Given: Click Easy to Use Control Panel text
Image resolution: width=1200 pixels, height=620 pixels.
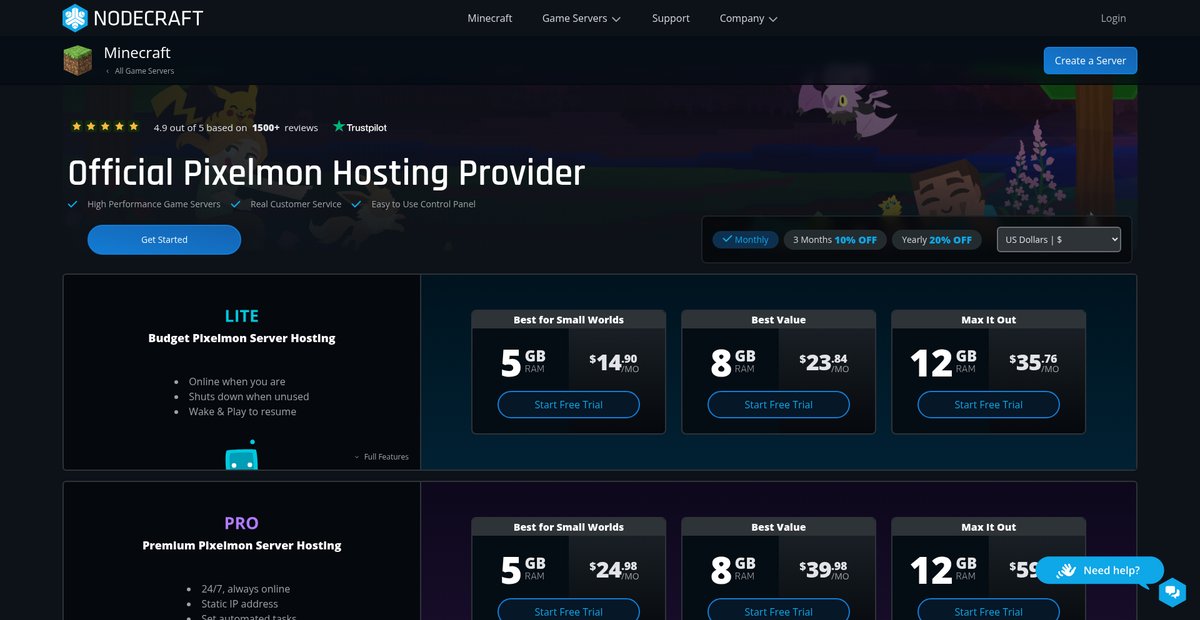Looking at the screenshot, I should [x=423, y=204].
